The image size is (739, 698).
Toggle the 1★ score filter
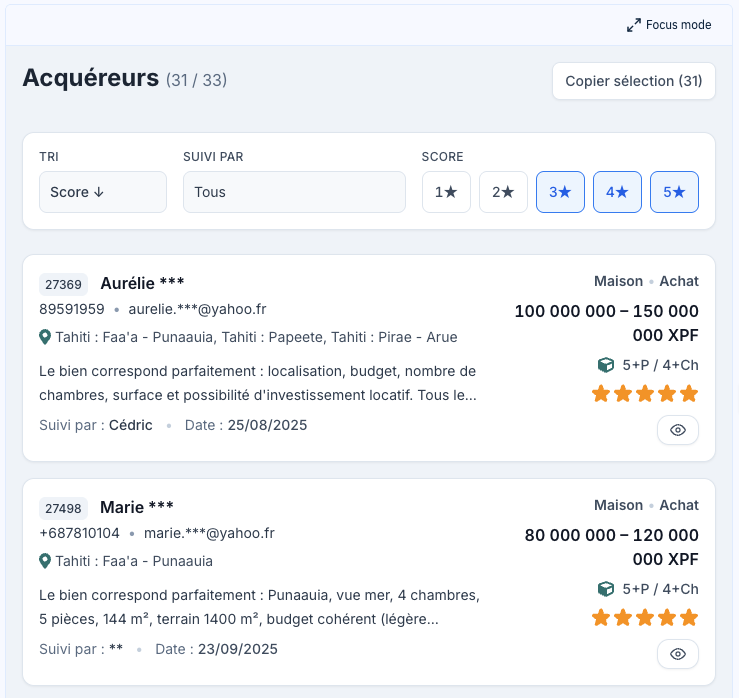coord(446,192)
